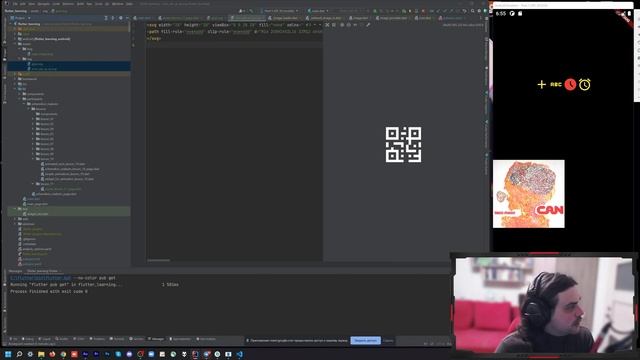The image size is (640, 360).
Task: Open Project panel gear settings
Action: 120,18
